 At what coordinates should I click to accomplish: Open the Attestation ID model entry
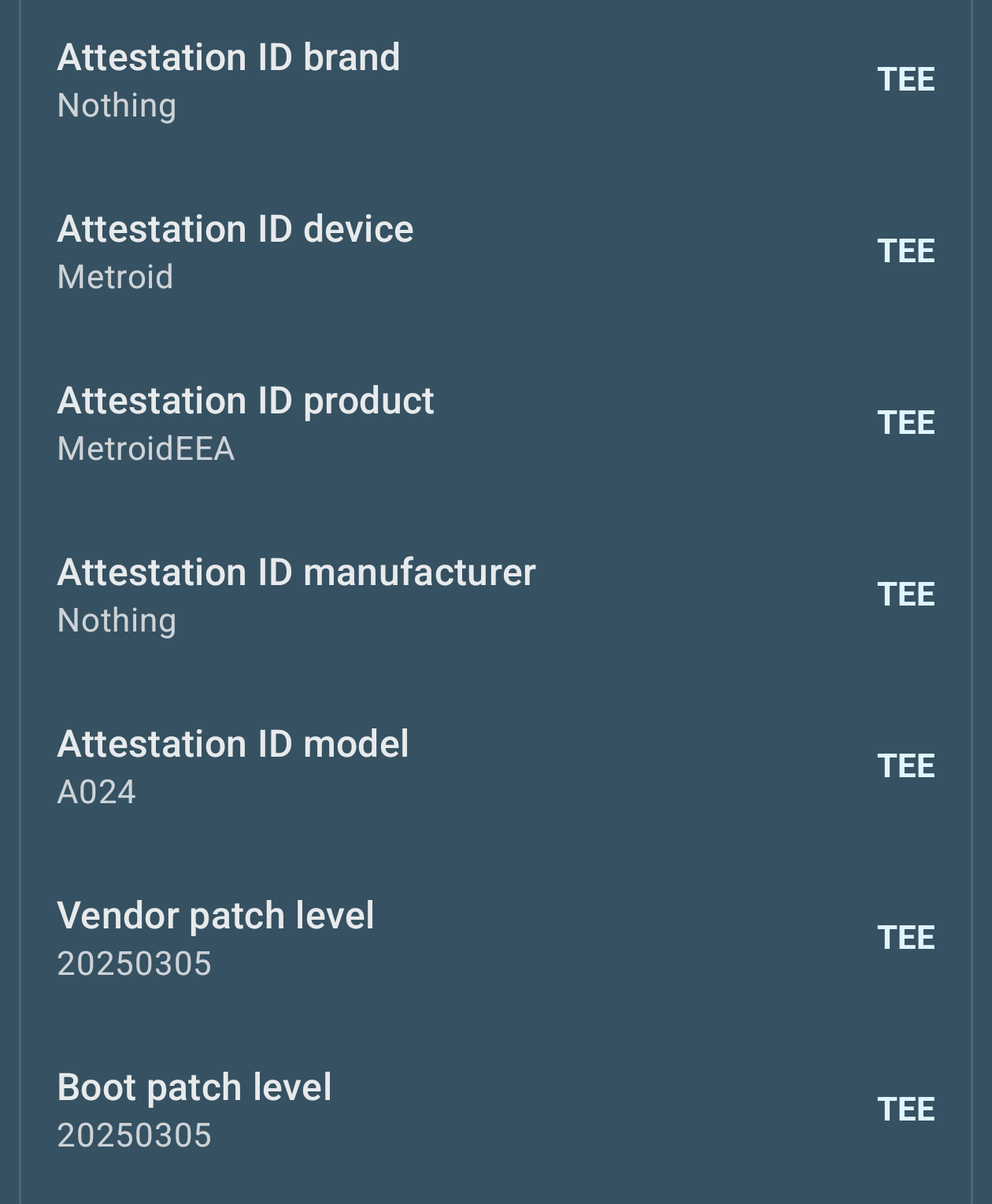tap(232, 744)
